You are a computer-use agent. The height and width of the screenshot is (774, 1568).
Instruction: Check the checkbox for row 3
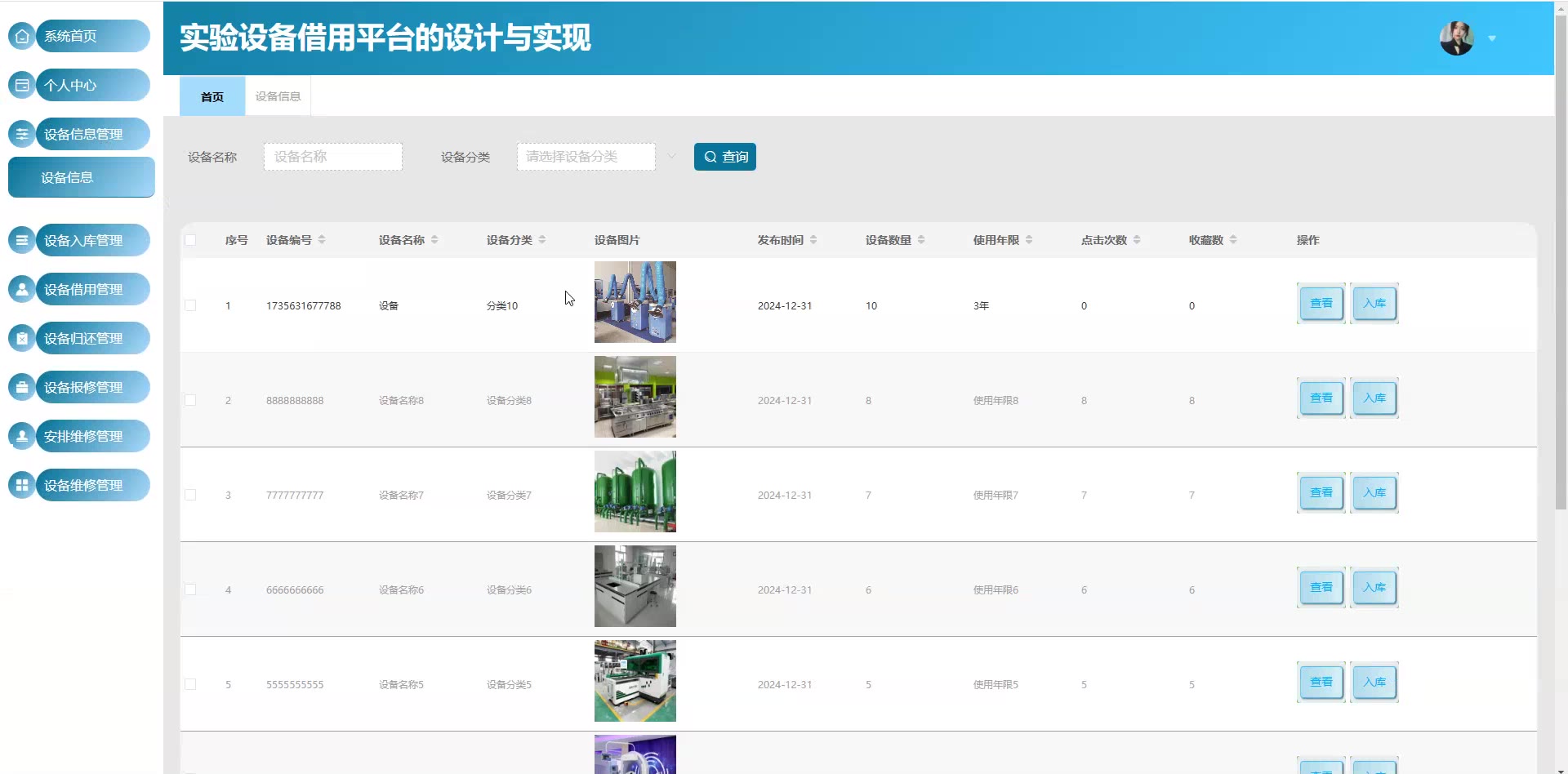[x=190, y=495]
